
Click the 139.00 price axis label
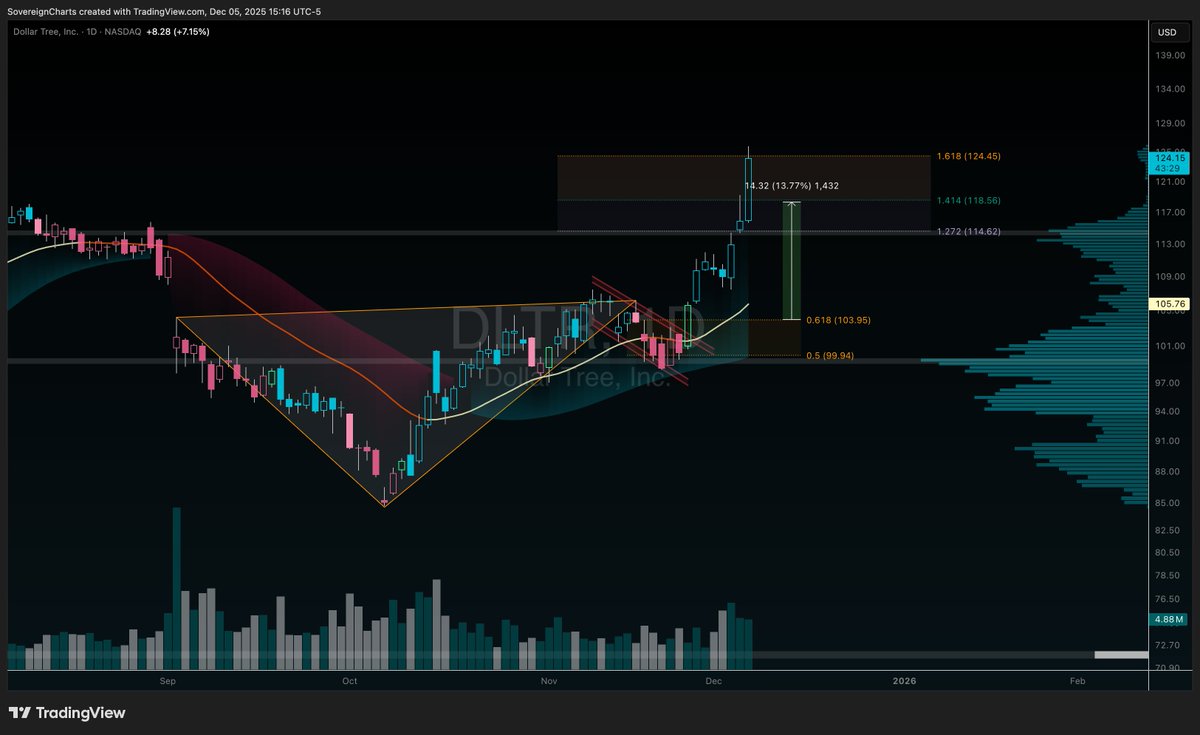point(1169,56)
